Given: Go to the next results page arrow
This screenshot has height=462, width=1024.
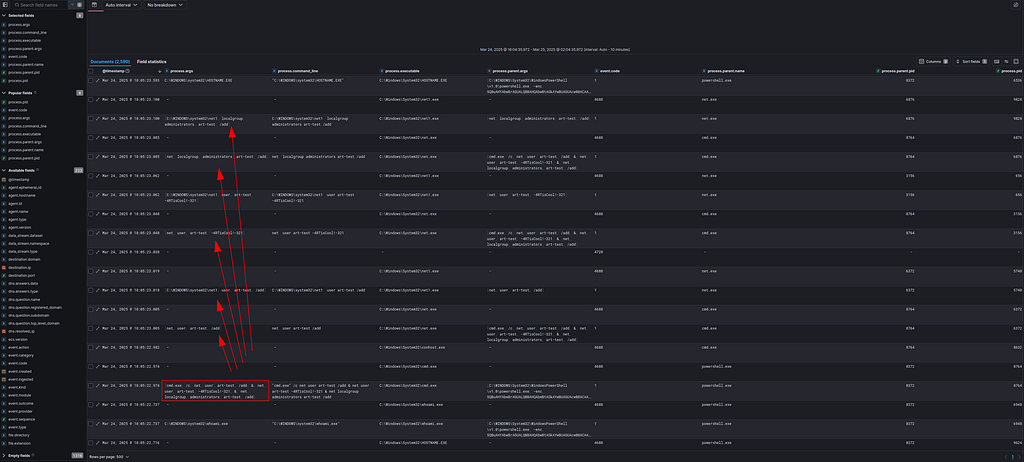Looking at the screenshot, I should (1019, 457).
